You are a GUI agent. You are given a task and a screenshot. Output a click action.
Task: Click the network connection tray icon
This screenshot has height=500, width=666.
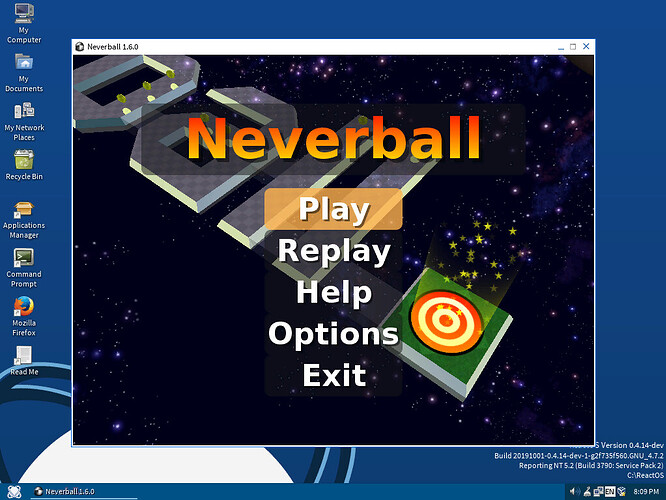pyautogui.click(x=598, y=492)
